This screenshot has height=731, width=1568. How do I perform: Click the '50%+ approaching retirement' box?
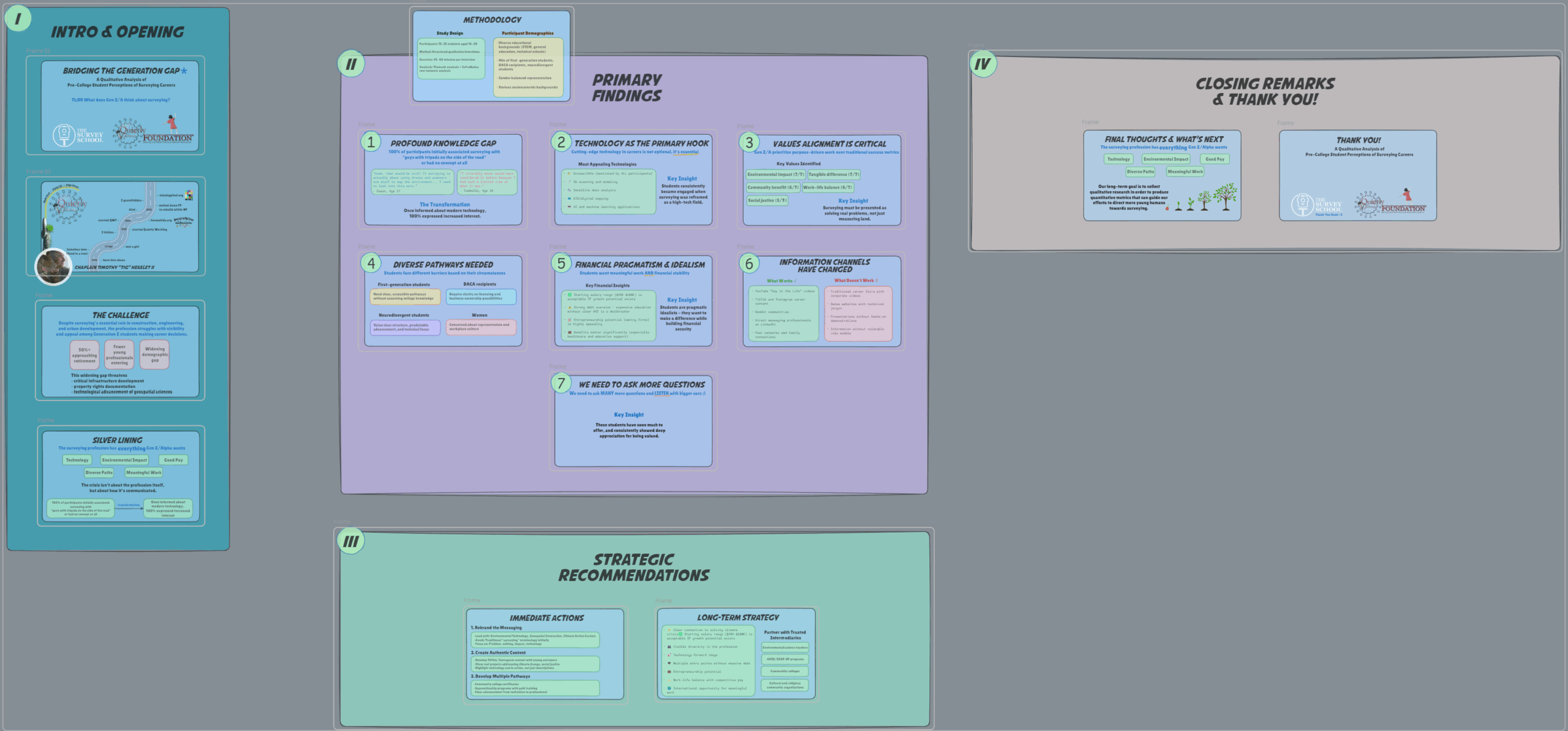point(85,355)
